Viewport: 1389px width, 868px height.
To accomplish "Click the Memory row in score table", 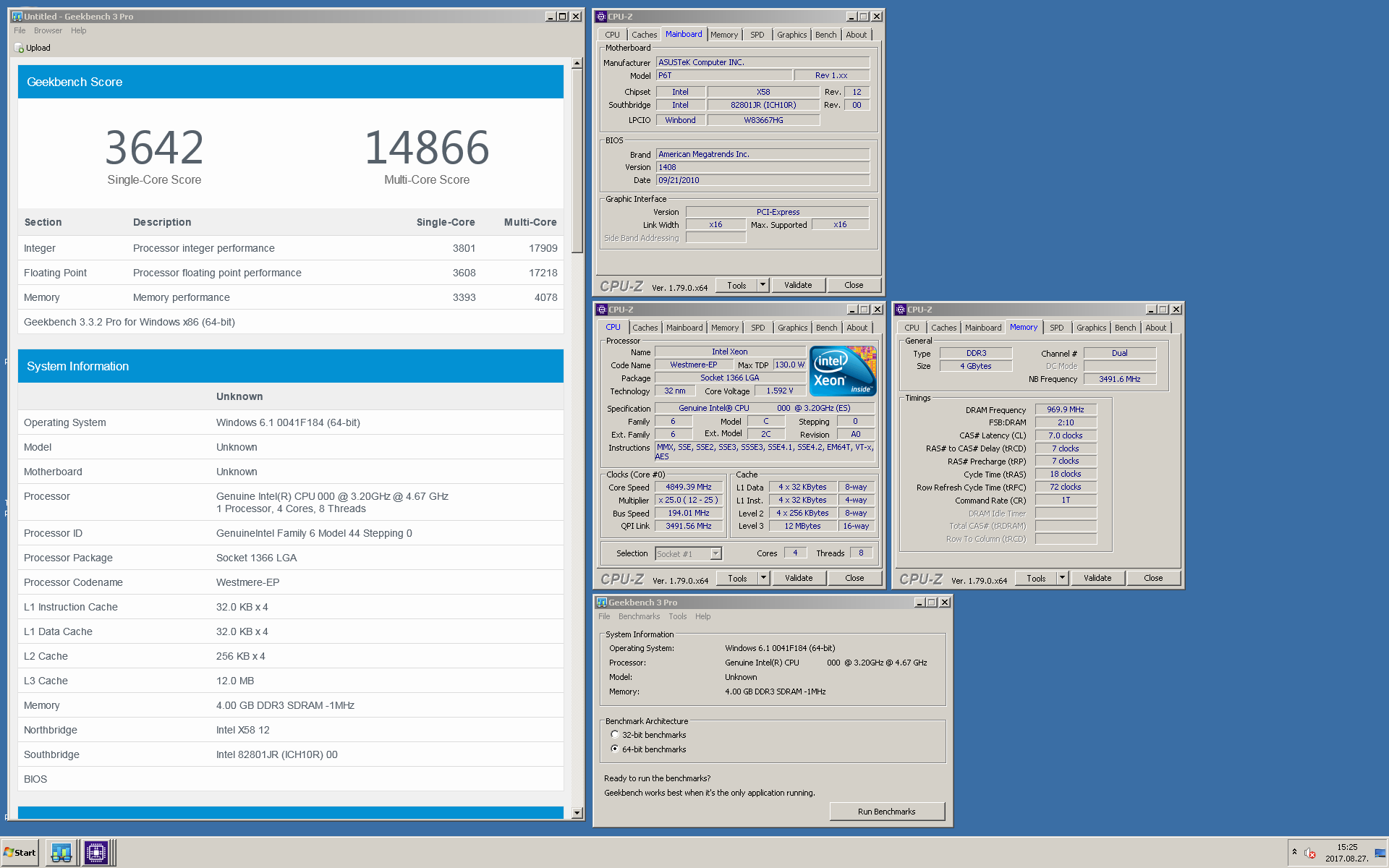I will pos(290,297).
